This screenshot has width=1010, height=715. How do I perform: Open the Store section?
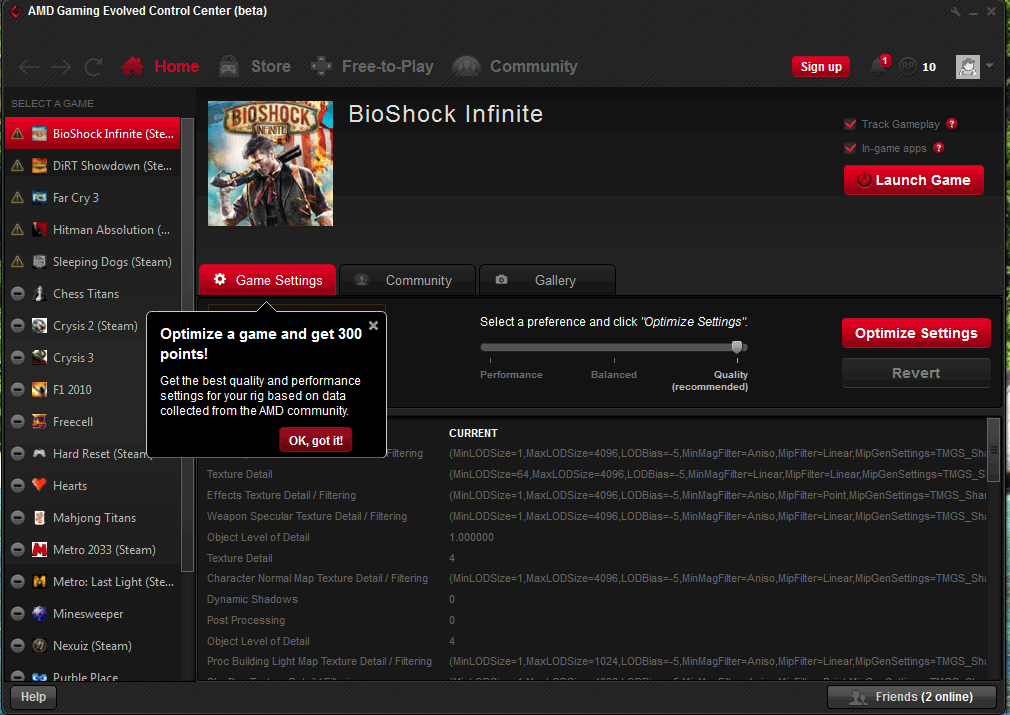coord(255,66)
